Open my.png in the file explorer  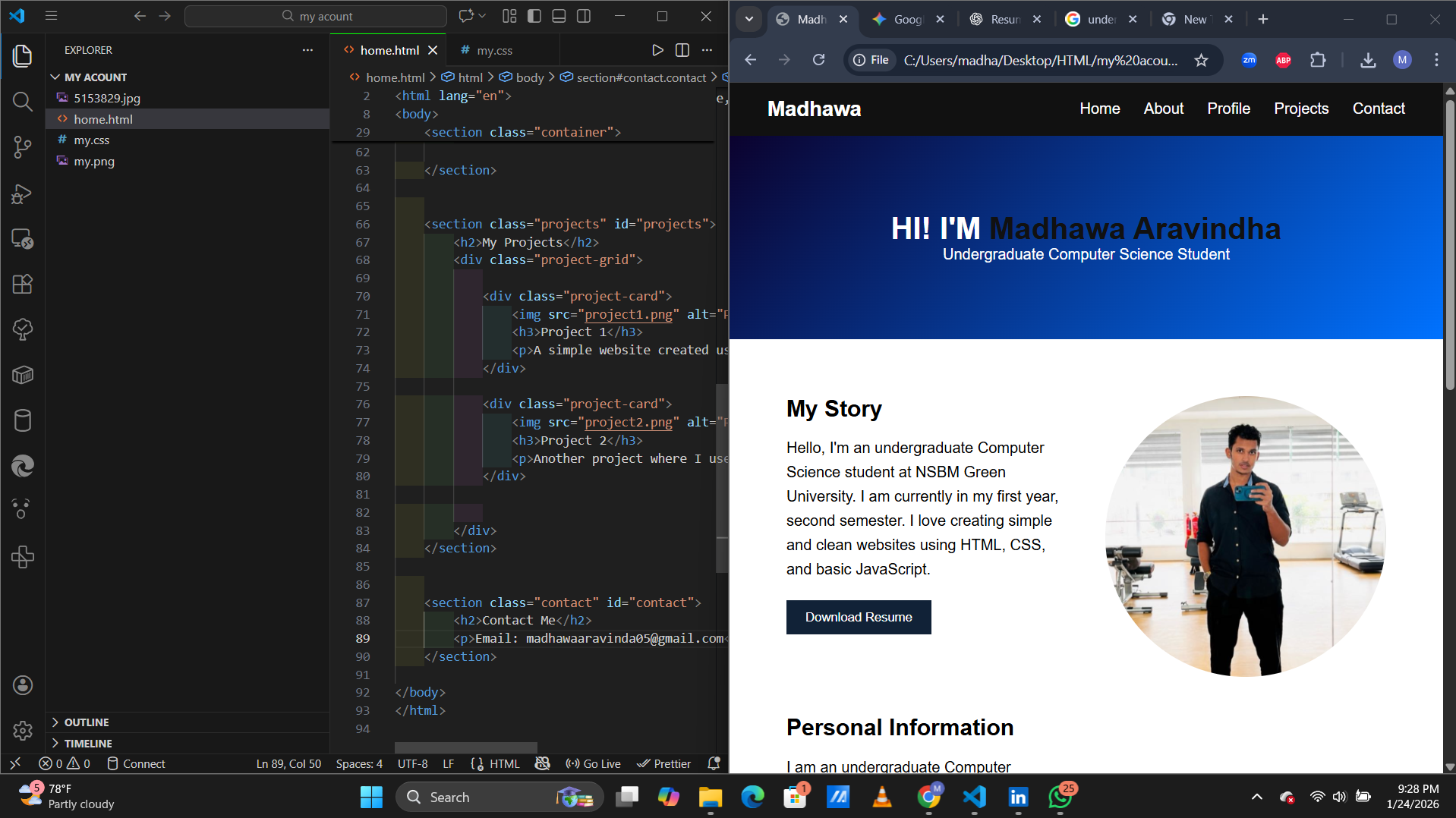coord(94,161)
